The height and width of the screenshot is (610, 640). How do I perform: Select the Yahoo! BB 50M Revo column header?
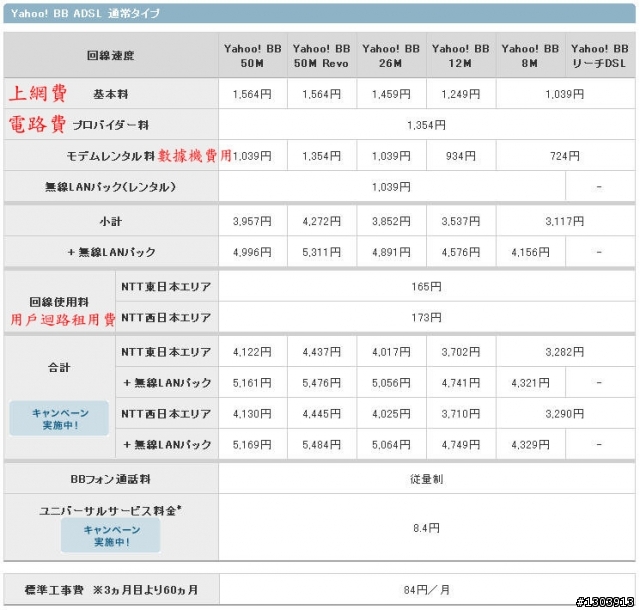pos(322,56)
